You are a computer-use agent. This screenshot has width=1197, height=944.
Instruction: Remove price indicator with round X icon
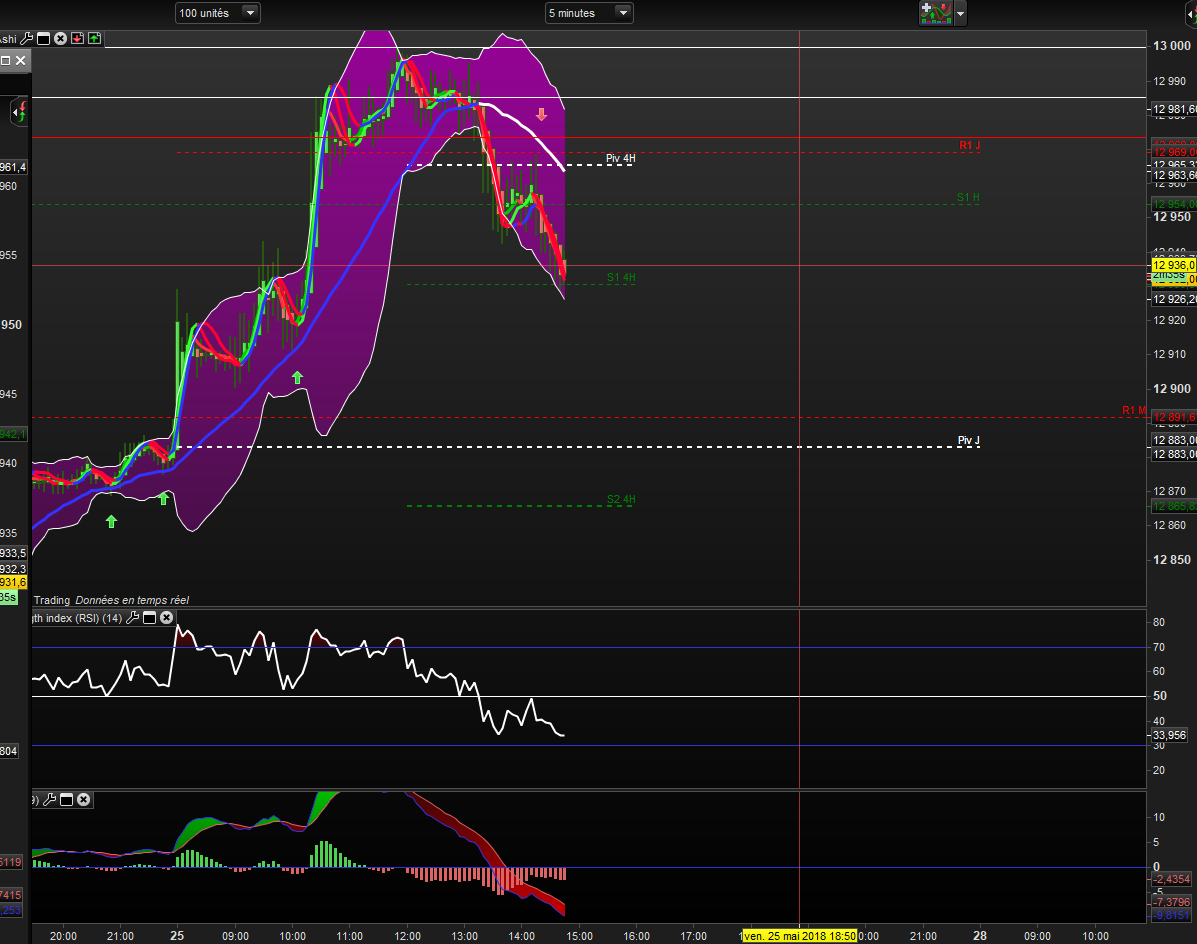[x=60, y=38]
